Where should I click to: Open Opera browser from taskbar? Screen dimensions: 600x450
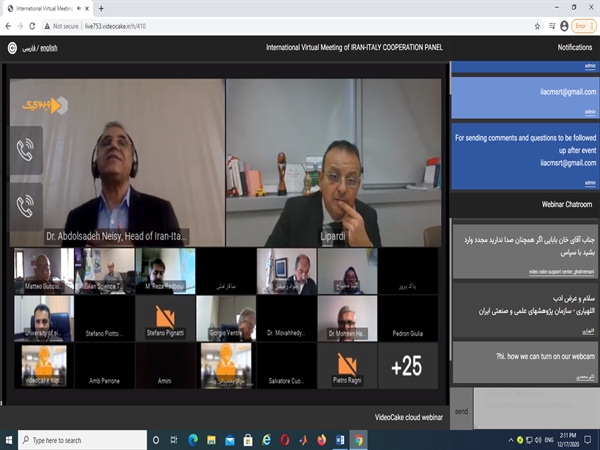285,440
